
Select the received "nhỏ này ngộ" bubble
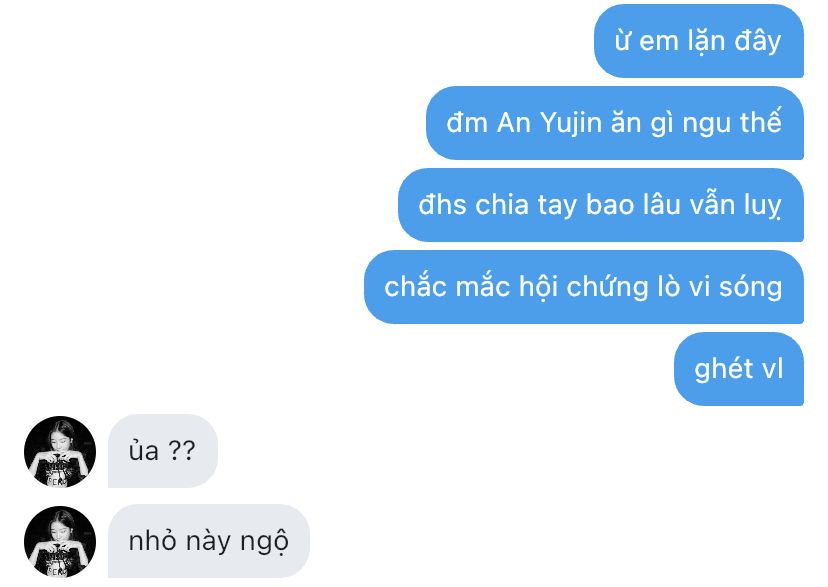[209, 541]
